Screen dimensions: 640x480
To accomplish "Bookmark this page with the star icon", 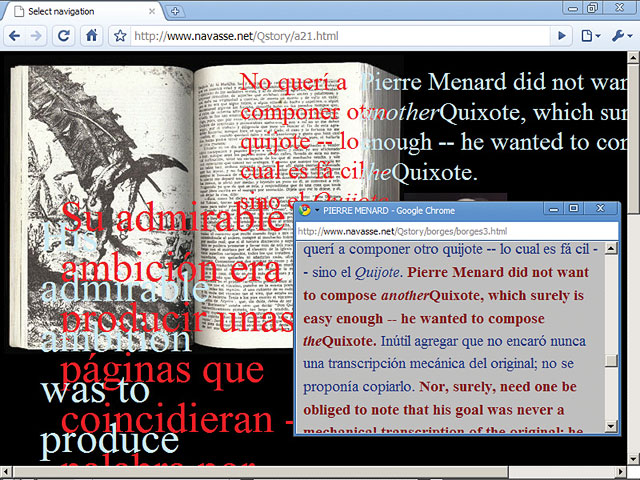I will click(120, 36).
